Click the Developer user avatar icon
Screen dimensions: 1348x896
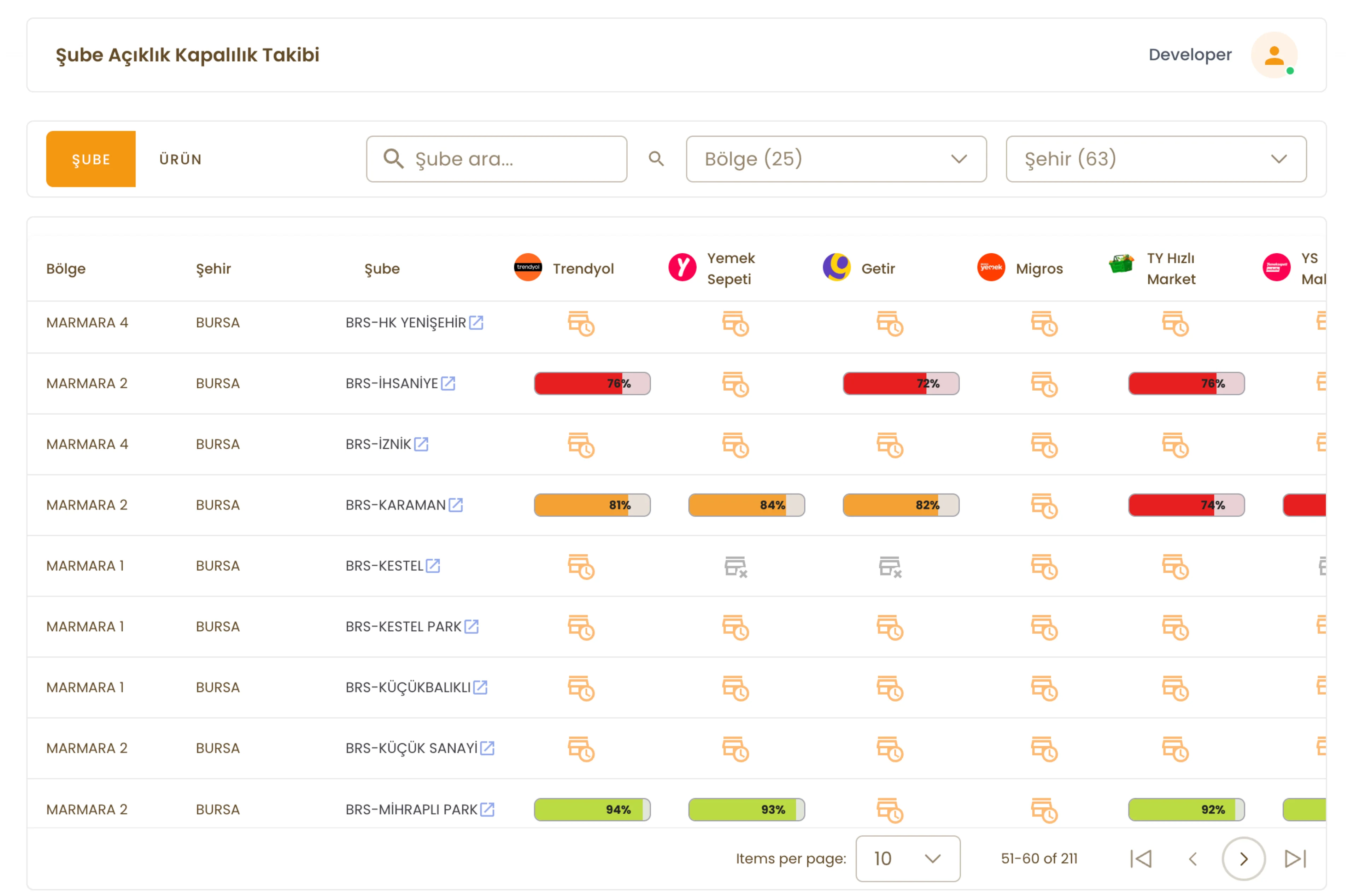pyautogui.click(x=1274, y=55)
